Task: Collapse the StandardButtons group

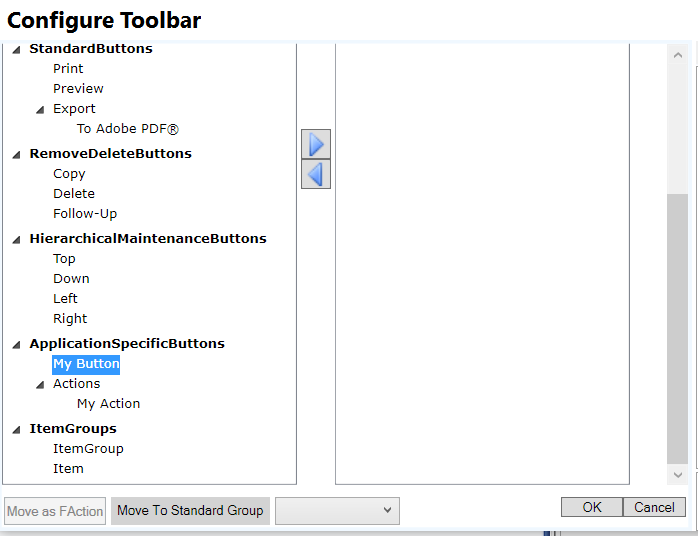Action: pyautogui.click(x=16, y=50)
